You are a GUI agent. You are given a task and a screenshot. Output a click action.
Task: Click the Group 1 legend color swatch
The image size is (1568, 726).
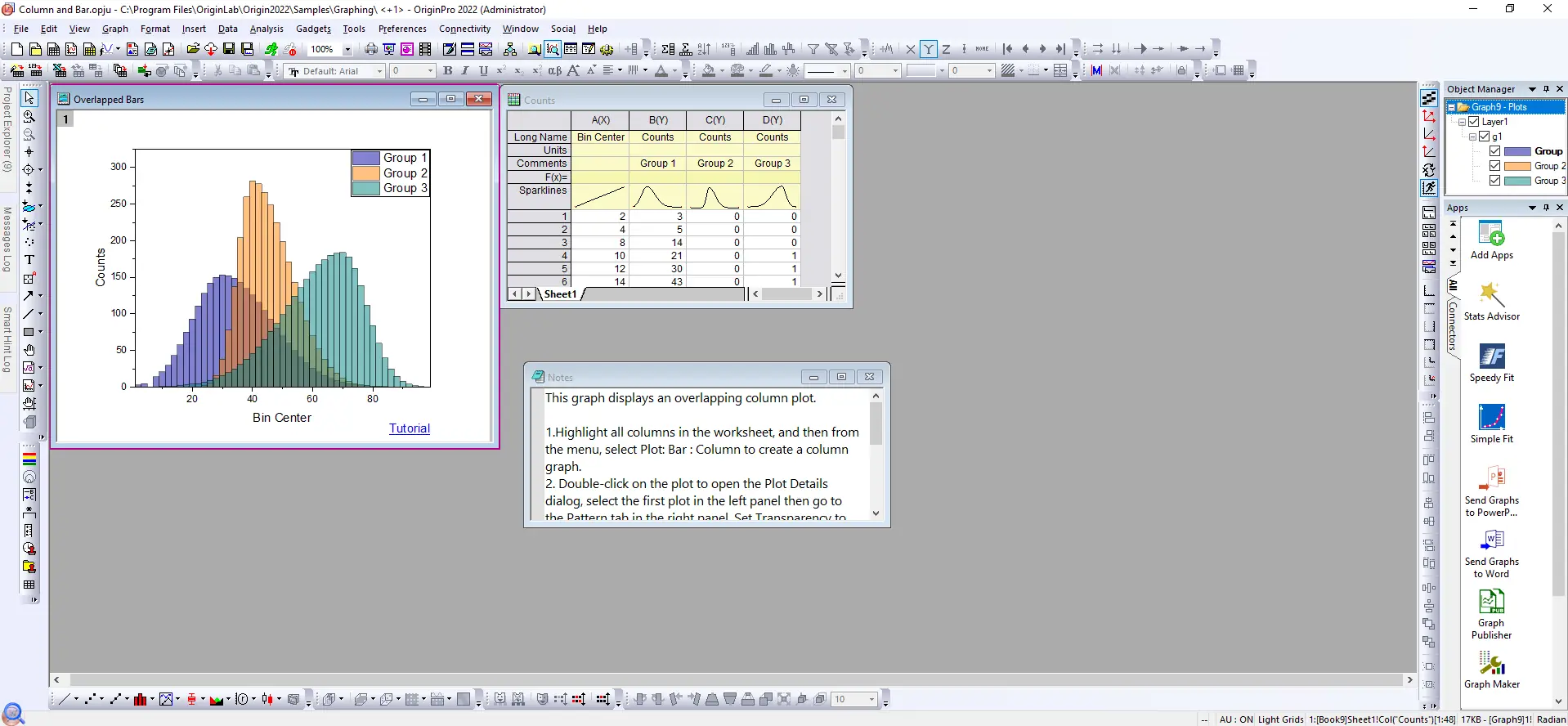[365, 158]
